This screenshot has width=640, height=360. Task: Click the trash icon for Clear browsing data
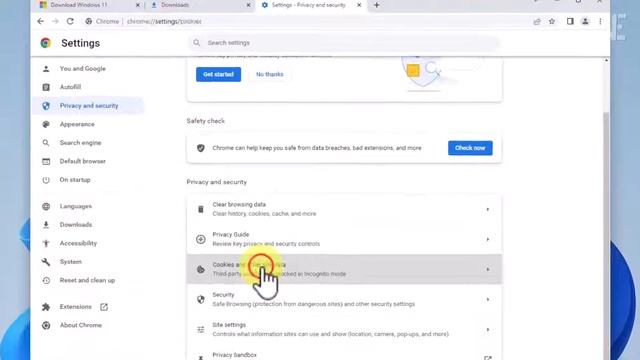coord(200,209)
